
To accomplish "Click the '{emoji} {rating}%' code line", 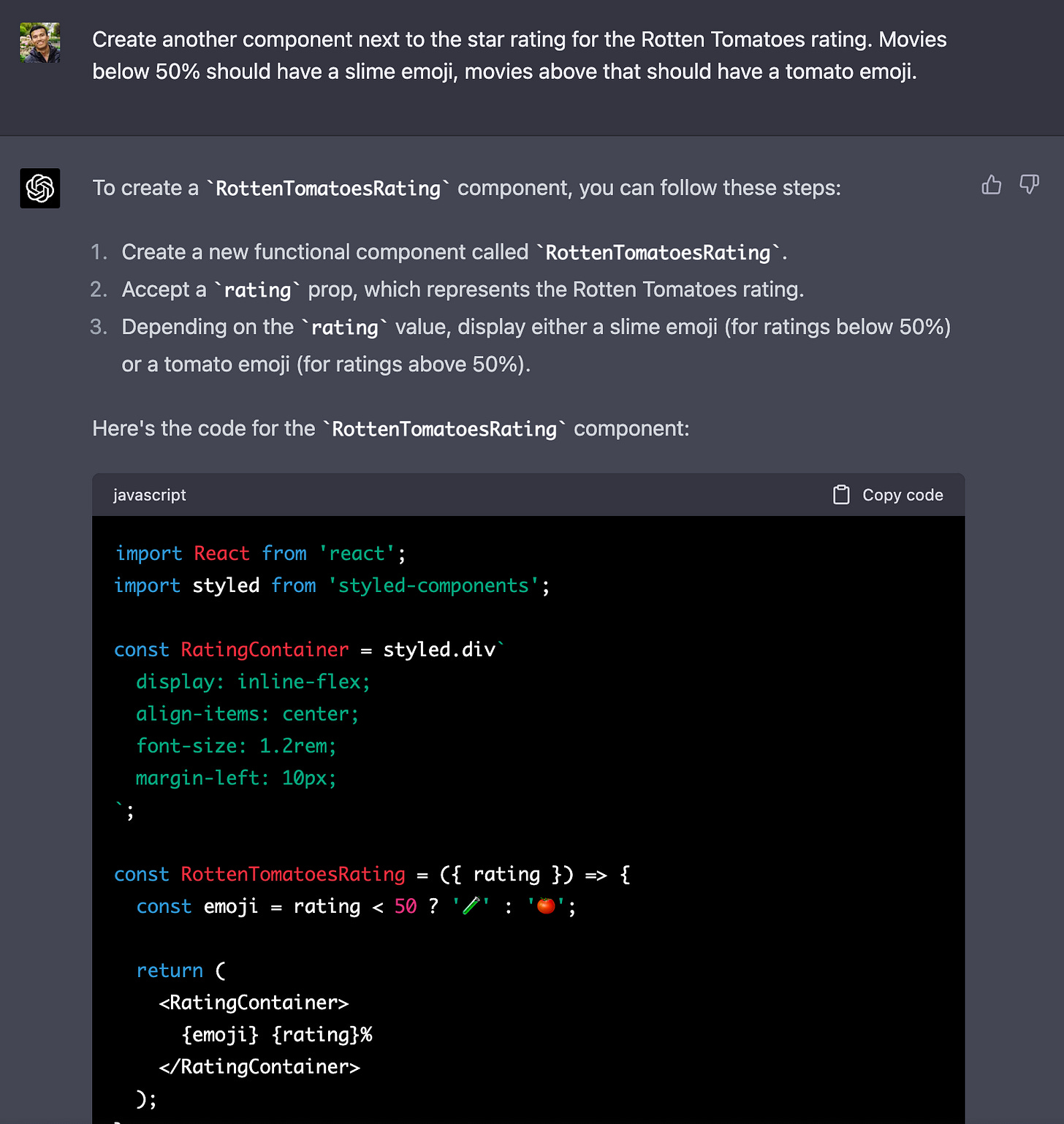I will [x=277, y=1035].
